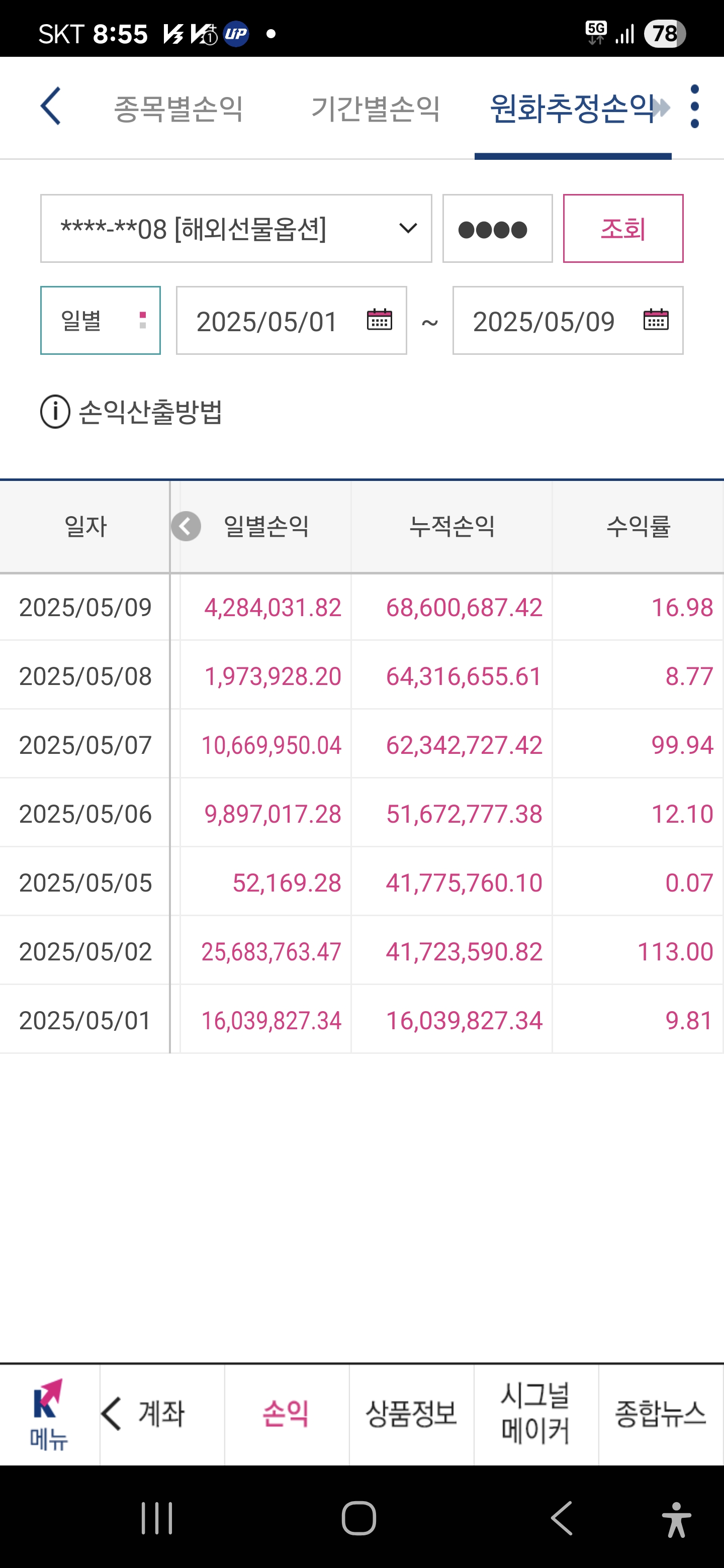
Task: Switch to the 기간별손익 tab
Action: (x=376, y=109)
